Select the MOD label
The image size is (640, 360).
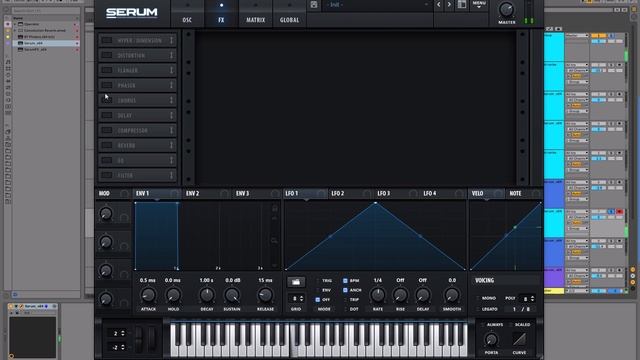tap(104, 193)
